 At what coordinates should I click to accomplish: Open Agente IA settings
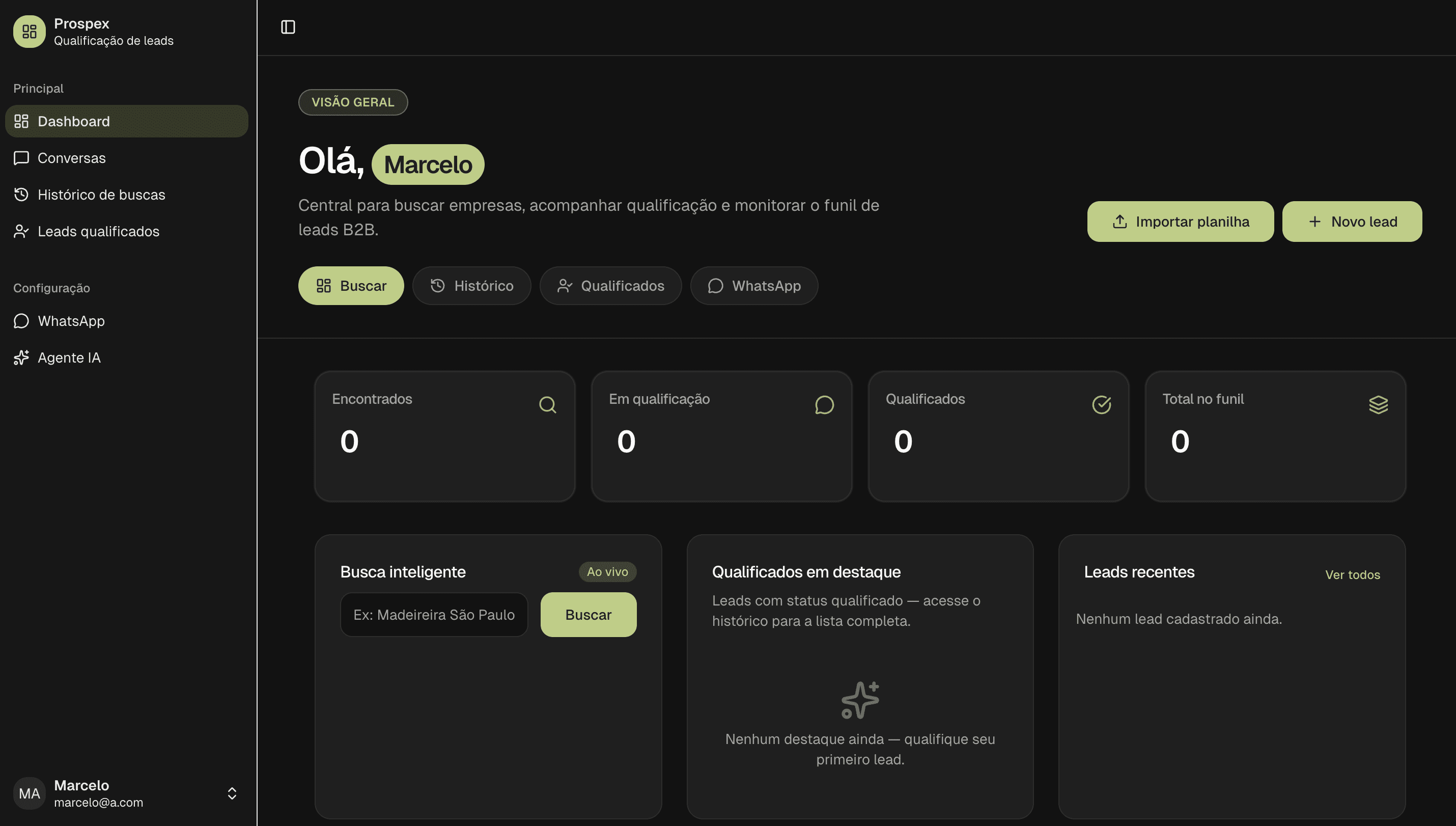click(x=126, y=358)
